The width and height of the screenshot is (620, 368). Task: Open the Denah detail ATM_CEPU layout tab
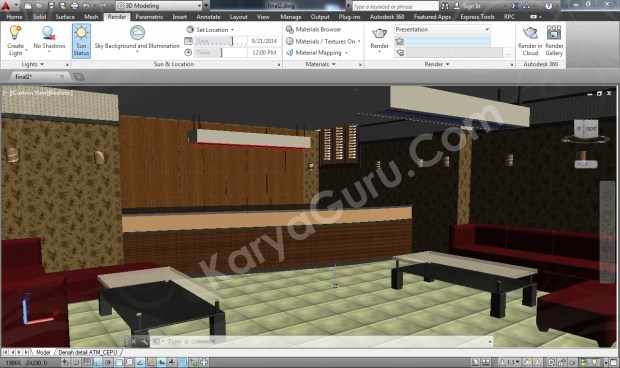(x=88, y=352)
